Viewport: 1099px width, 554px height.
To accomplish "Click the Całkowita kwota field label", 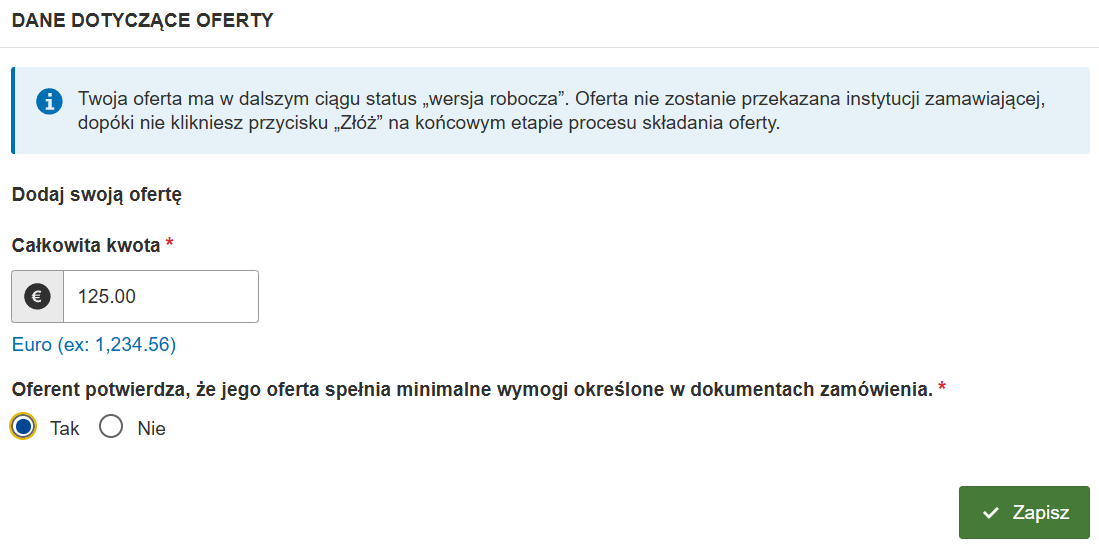I will (86, 245).
